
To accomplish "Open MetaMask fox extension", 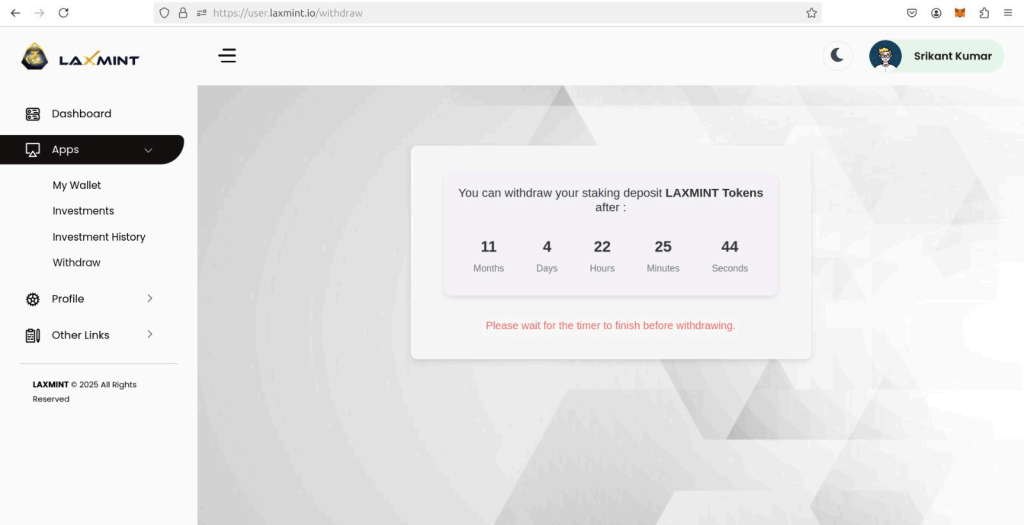I will click(x=960, y=13).
